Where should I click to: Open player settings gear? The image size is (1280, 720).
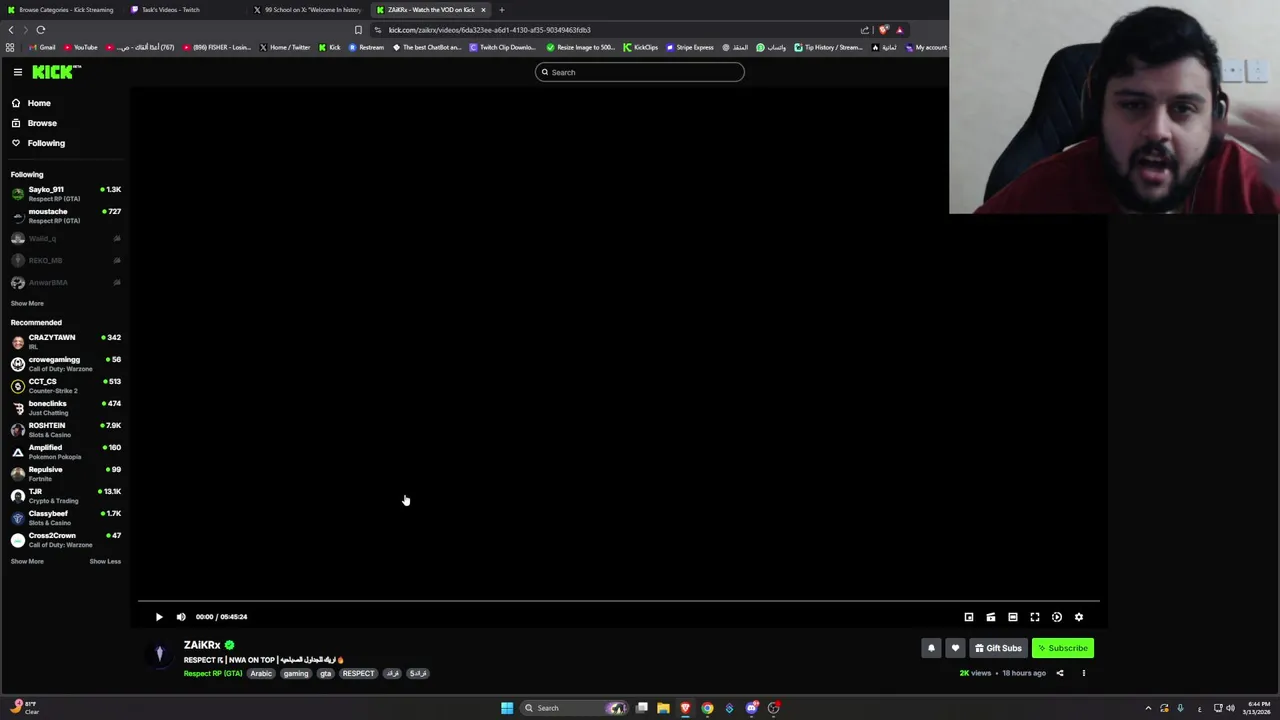(1079, 617)
